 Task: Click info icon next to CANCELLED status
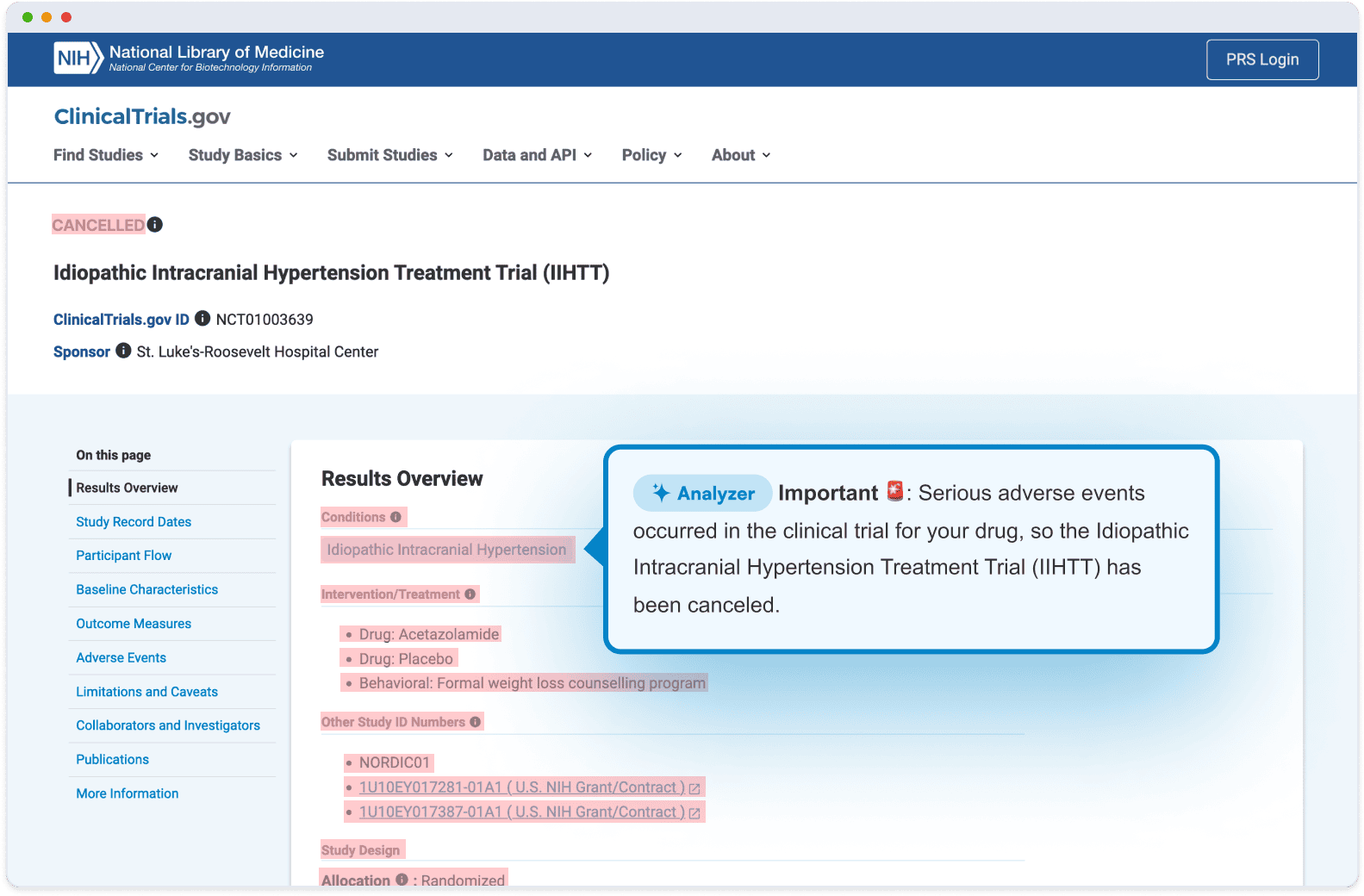(x=155, y=225)
